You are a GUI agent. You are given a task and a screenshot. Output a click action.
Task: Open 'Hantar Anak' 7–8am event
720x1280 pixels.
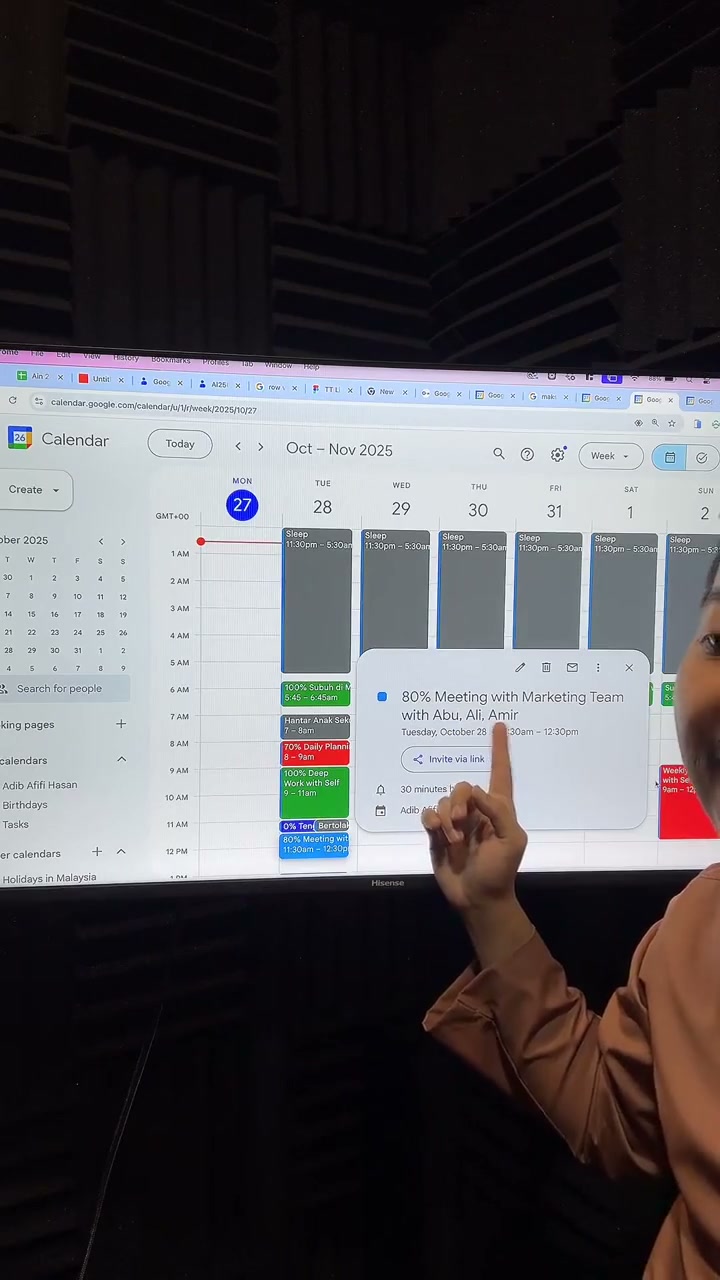click(x=315, y=726)
